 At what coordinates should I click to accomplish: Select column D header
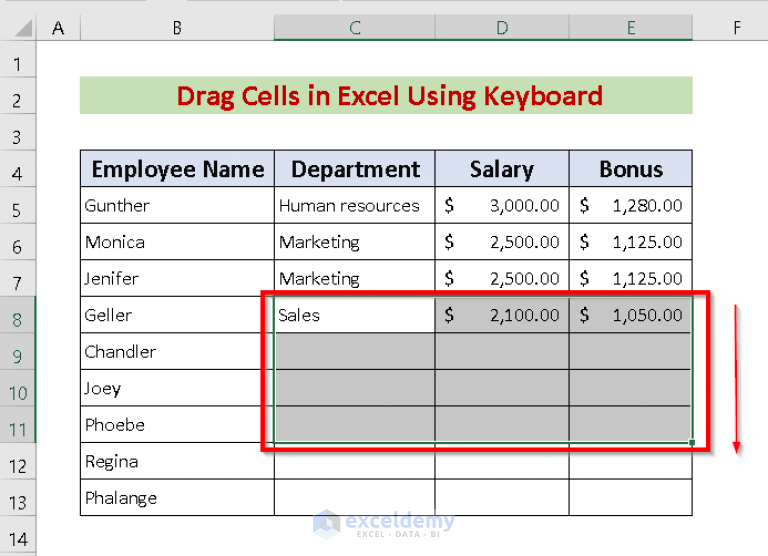pos(502,27)
